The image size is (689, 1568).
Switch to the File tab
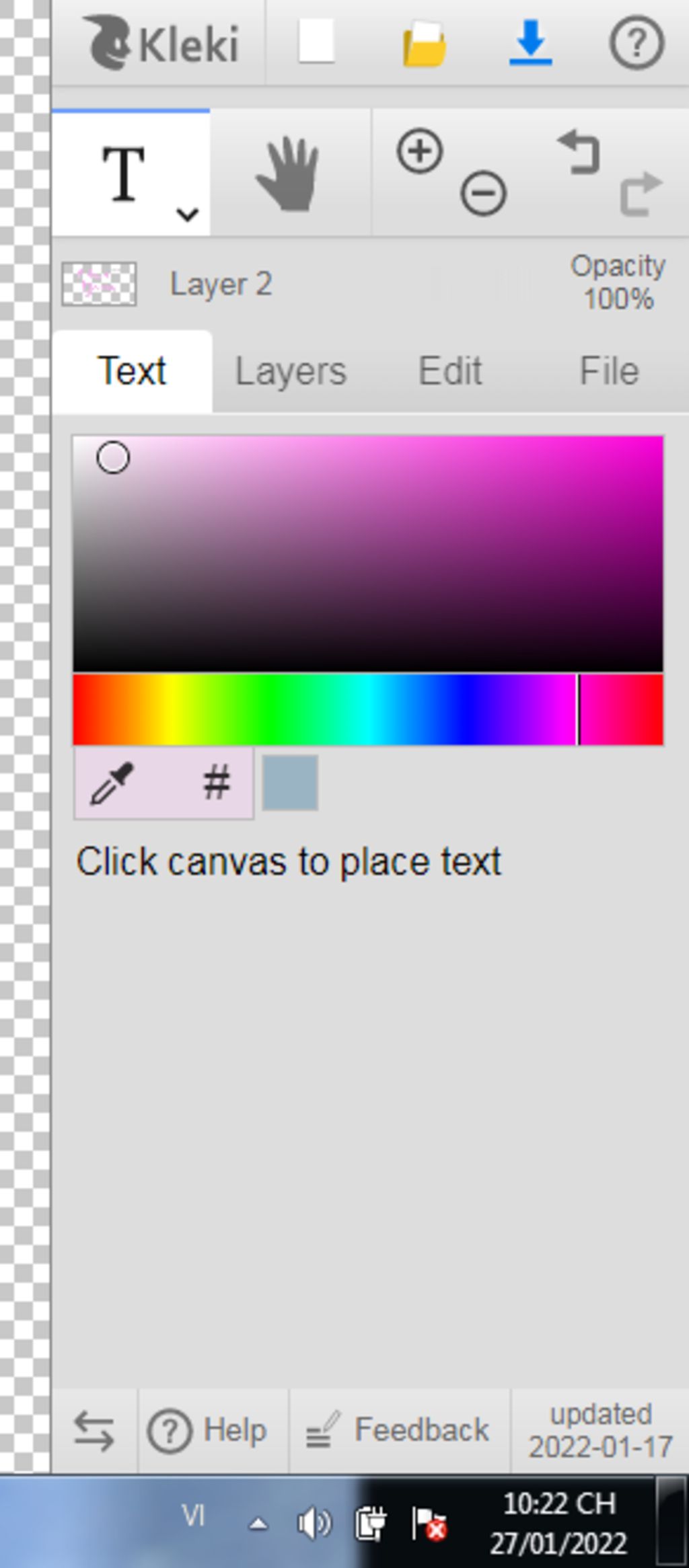(609, 371)
